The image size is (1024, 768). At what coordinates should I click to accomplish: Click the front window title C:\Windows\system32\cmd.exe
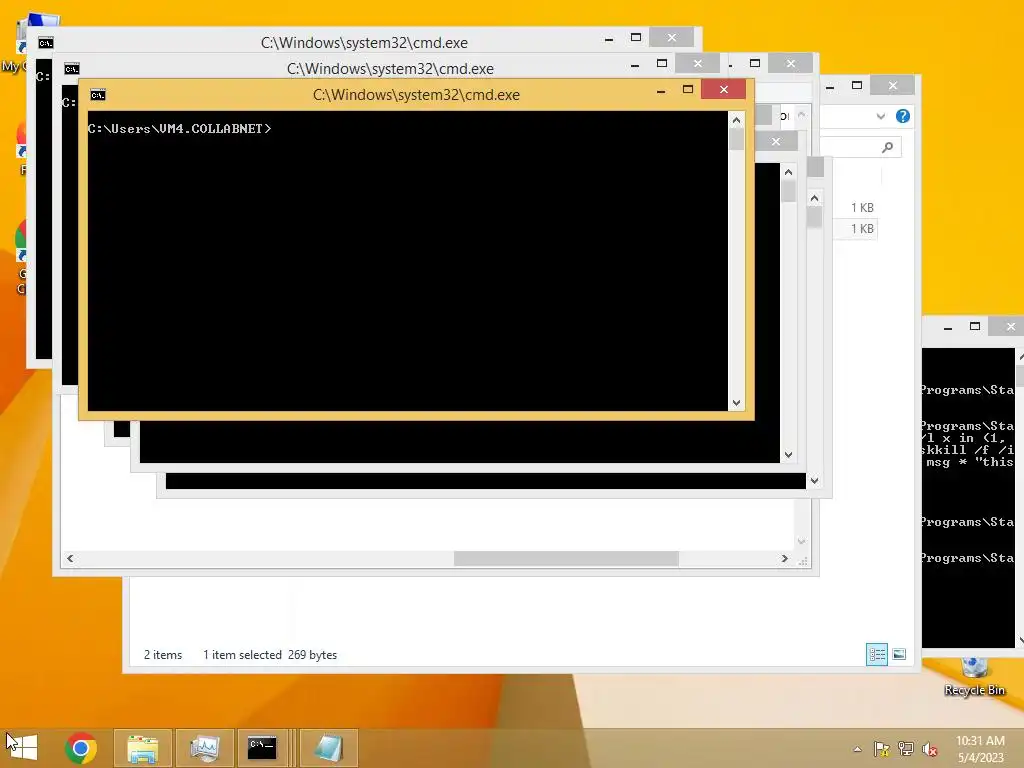coord(416,95)
